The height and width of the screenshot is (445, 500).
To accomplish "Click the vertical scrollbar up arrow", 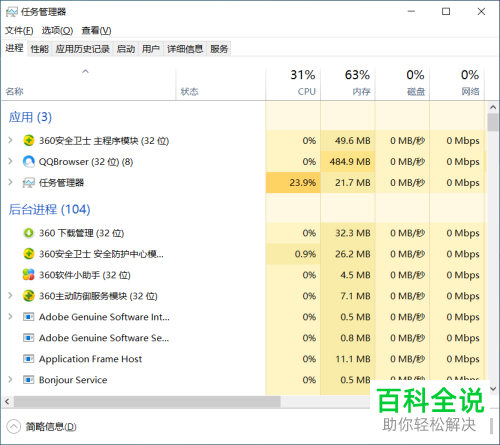I will pos(493,107).
